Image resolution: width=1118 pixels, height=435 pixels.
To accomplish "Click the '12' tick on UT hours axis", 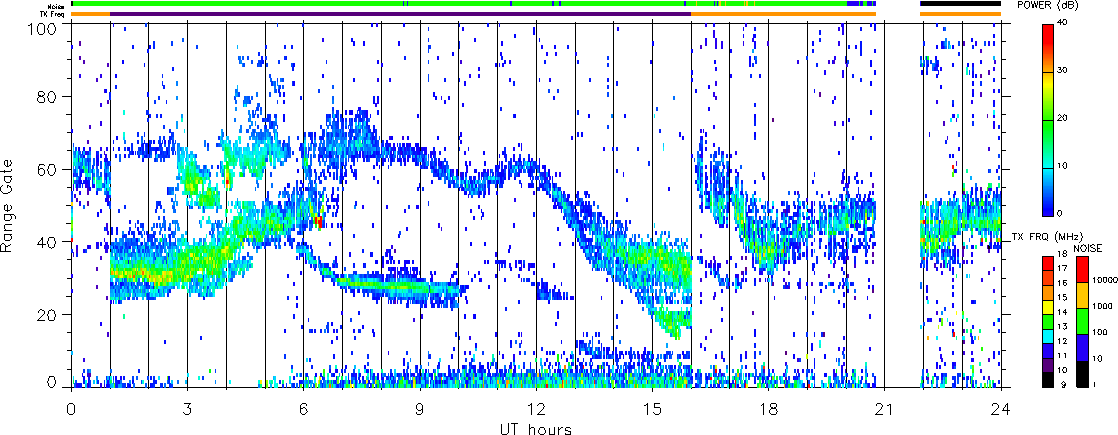I will click(x=536, y=409).
